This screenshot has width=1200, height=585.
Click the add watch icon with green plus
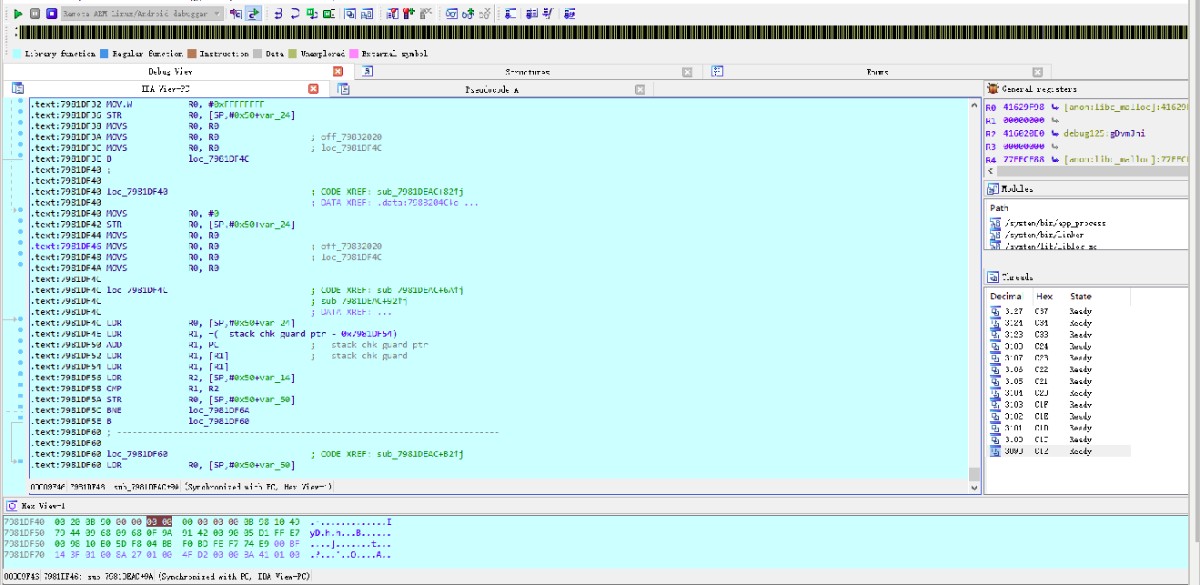(468, 14)
